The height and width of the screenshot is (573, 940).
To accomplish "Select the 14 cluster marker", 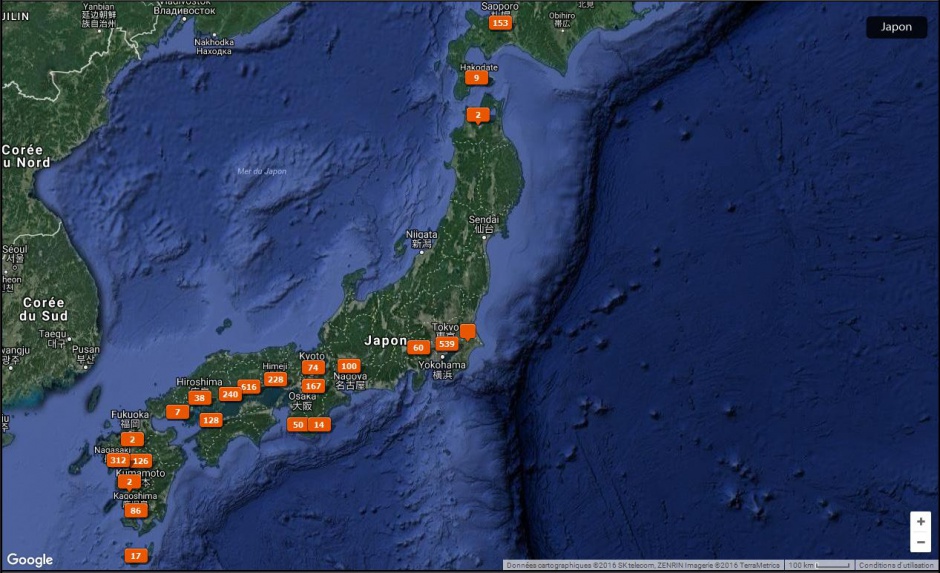I will (x=319, y=424).
